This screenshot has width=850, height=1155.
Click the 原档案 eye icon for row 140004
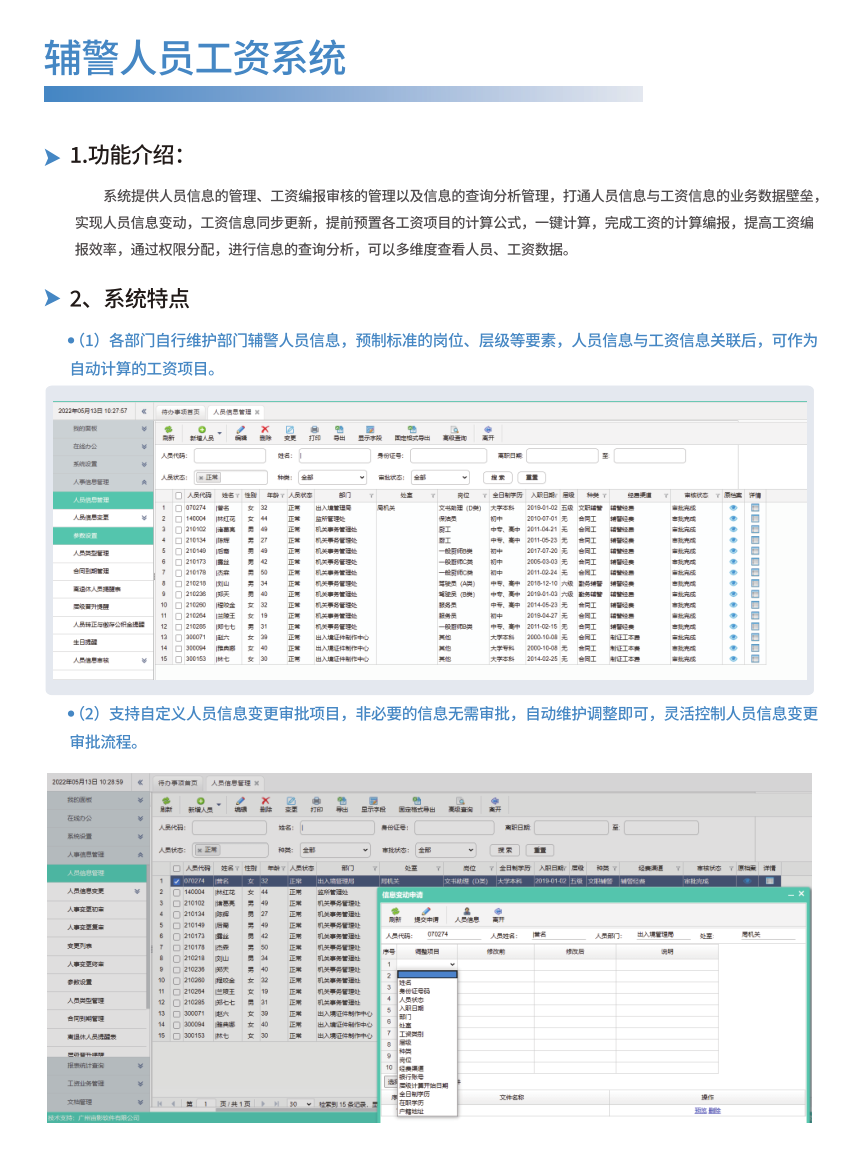click(x=732, y=519)
